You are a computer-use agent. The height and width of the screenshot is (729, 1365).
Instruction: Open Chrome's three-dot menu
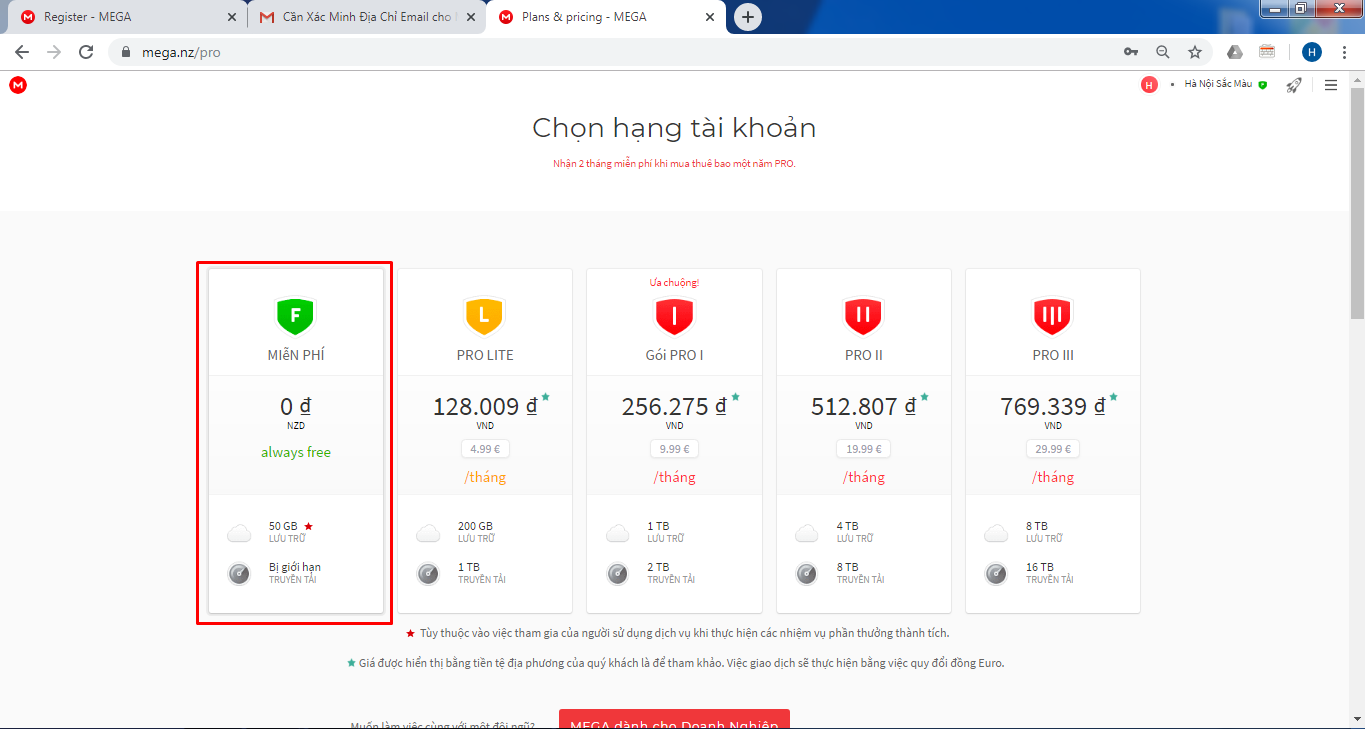click(x=1344, y=52)
